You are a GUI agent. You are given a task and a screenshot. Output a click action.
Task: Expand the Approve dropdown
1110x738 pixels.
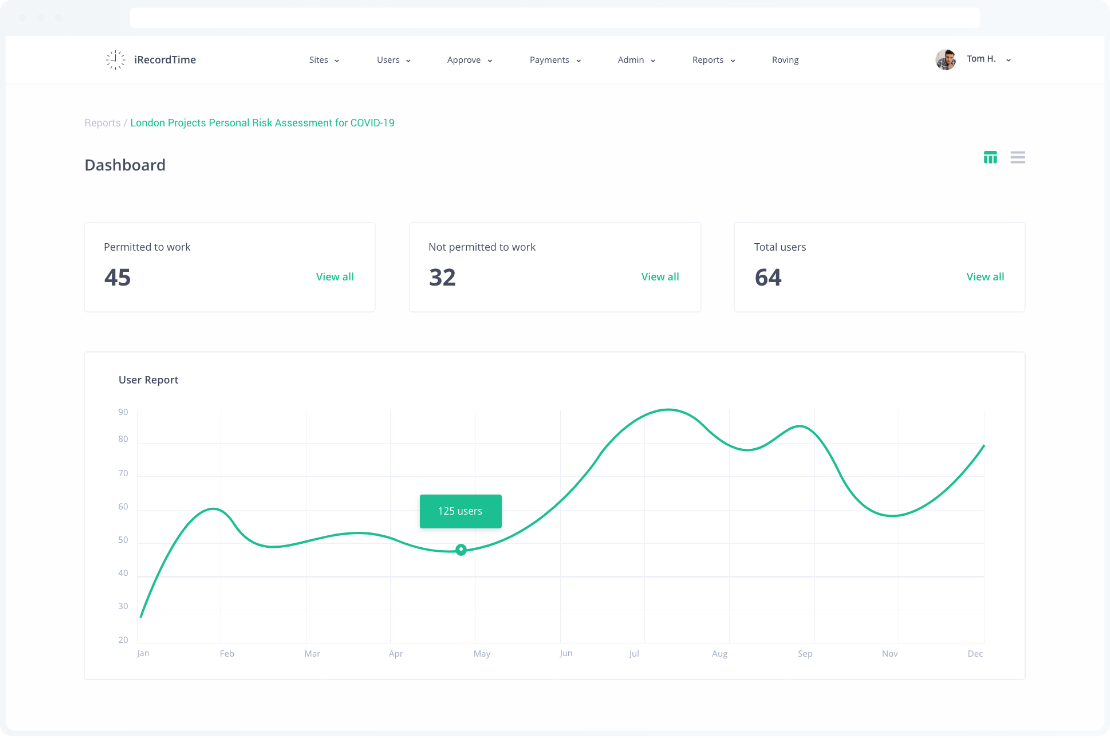coord(469,60)
